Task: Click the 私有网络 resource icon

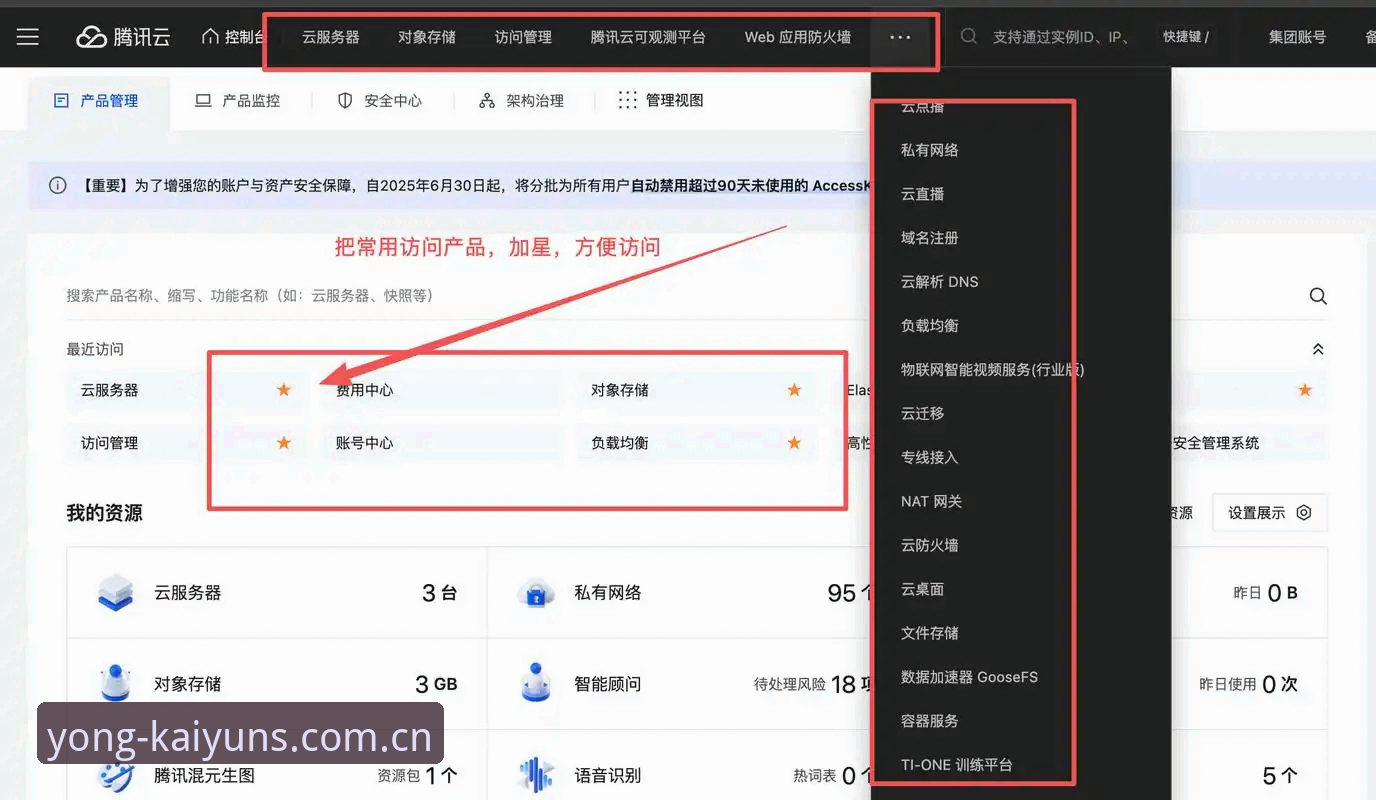Action: coord(536,593)
